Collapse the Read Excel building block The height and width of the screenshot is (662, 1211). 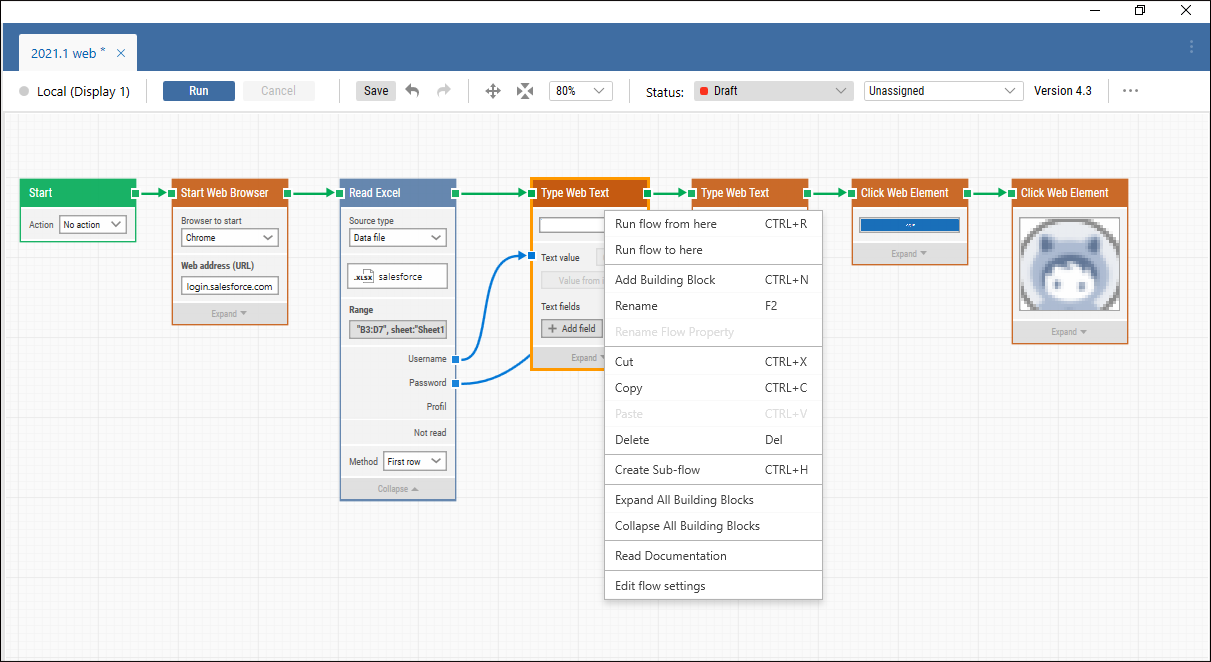(397, 488)
